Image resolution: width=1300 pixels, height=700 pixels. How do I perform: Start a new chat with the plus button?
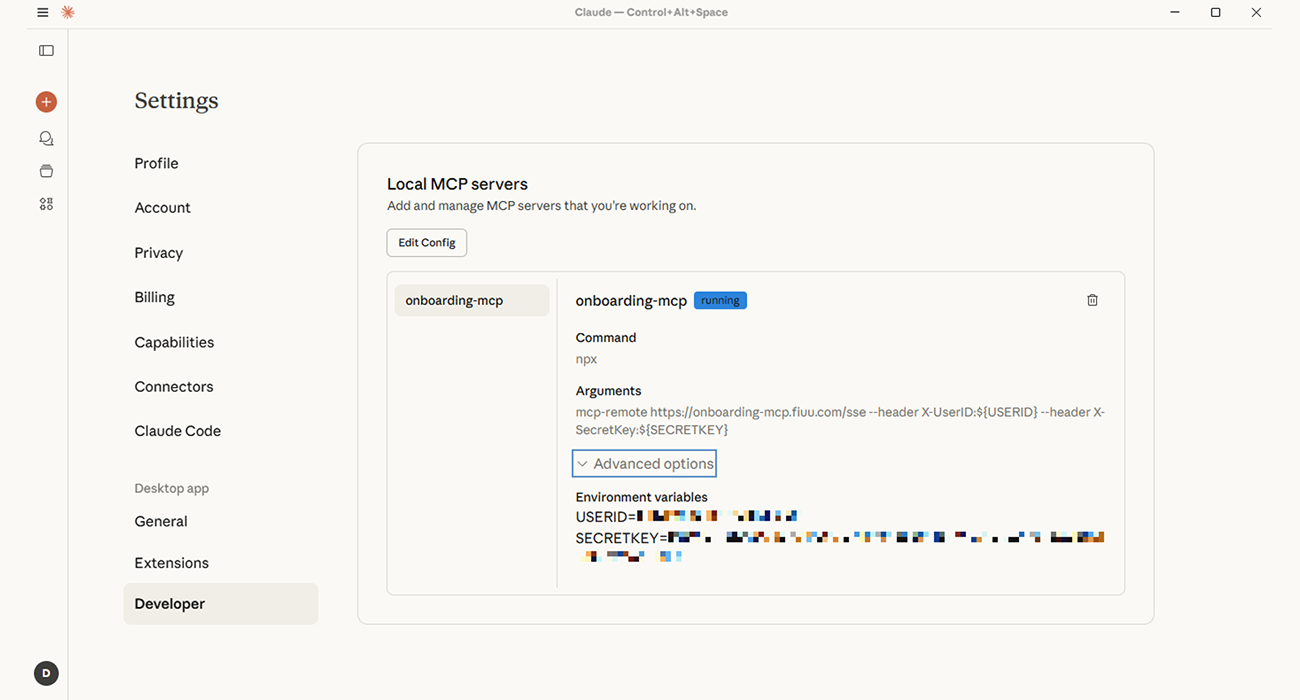45,101
